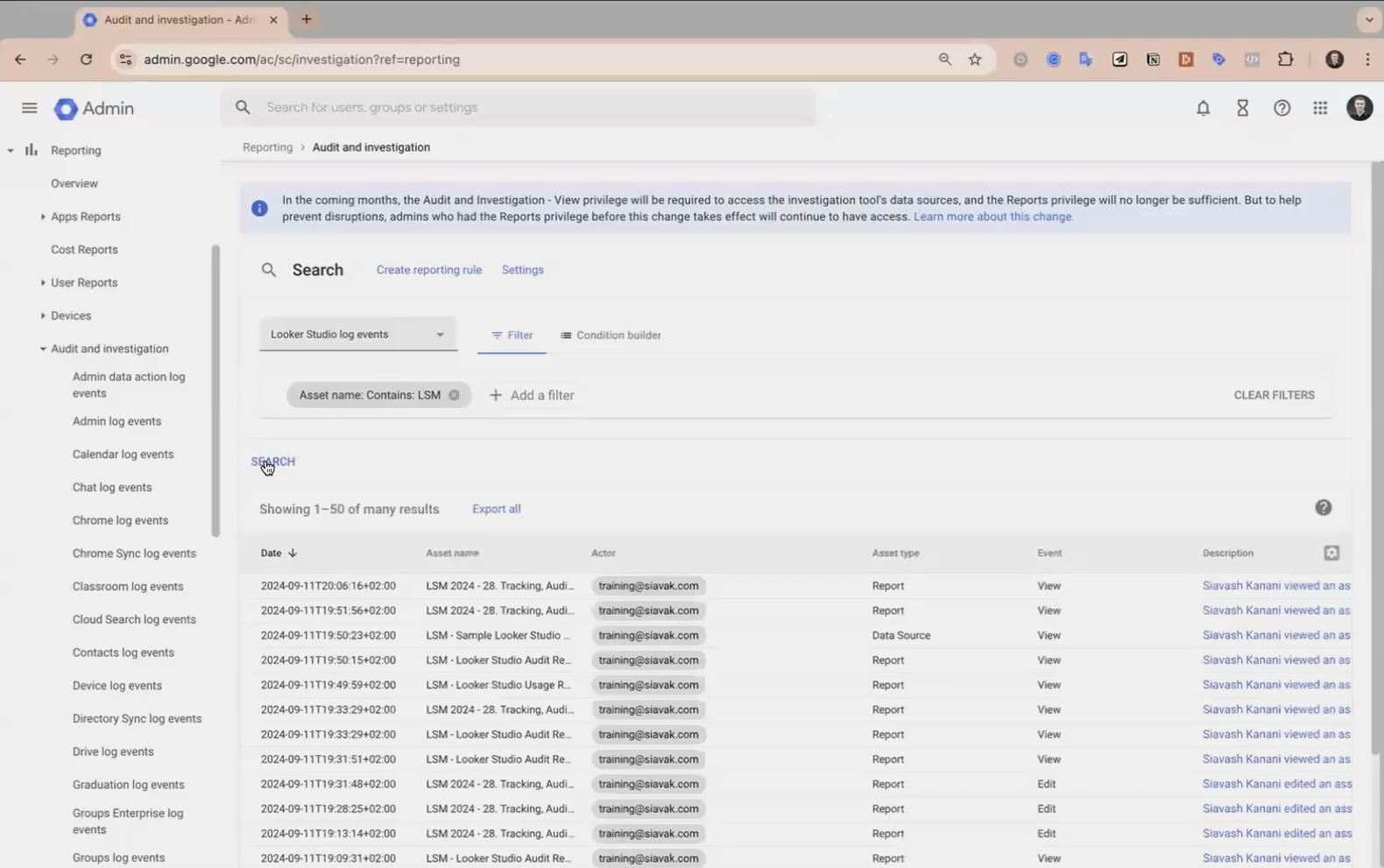This screenshot has height=868, width=1384.
Task: Switch to Condition builder tab
Action: point(611,335)
